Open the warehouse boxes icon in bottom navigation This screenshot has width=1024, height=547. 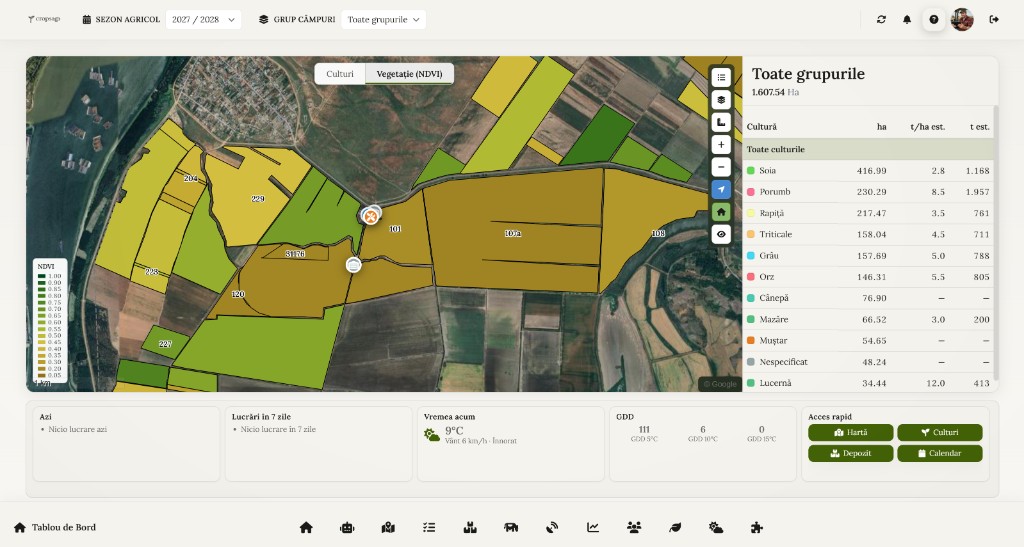(470, 527)
